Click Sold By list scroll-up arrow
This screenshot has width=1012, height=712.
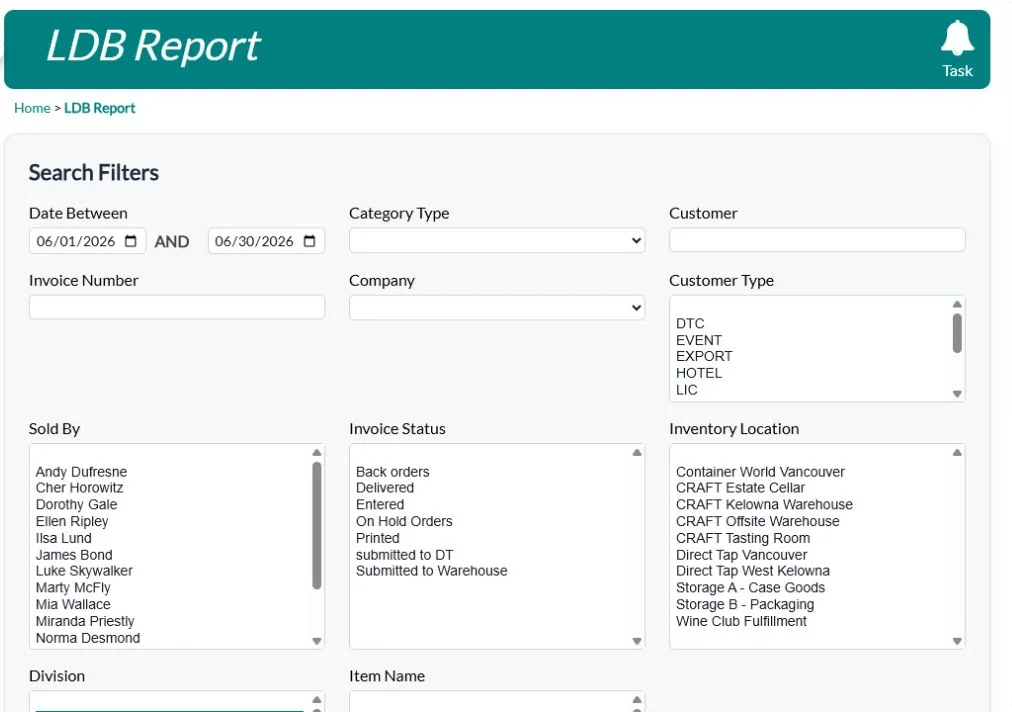[x=317, y=453]
